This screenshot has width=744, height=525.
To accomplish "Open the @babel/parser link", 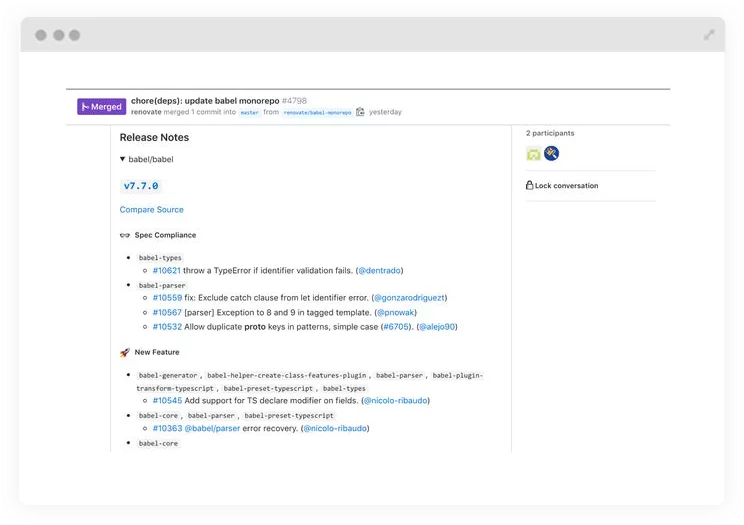I will coord(212,428).
